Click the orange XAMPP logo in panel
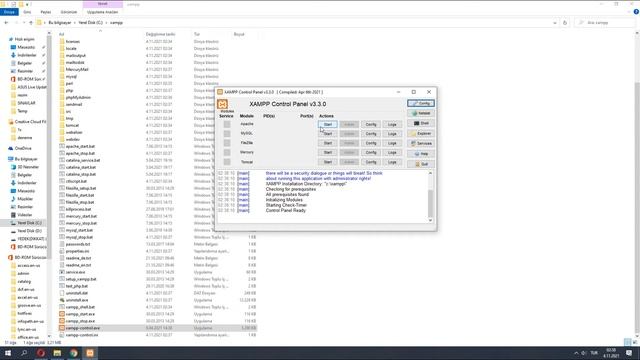Viewport: 640px width, 360px height. pyautogui.click(x=222, y=104)
